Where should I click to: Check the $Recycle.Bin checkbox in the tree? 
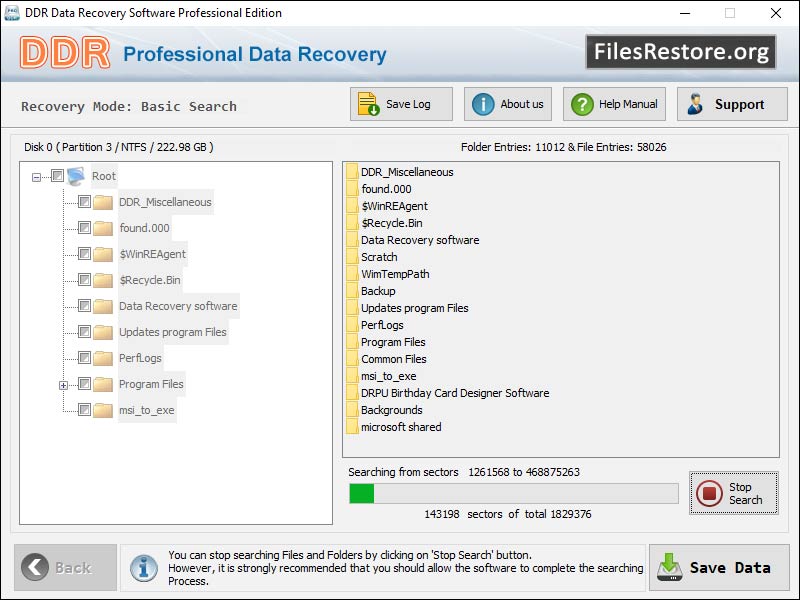coord(83,279)
